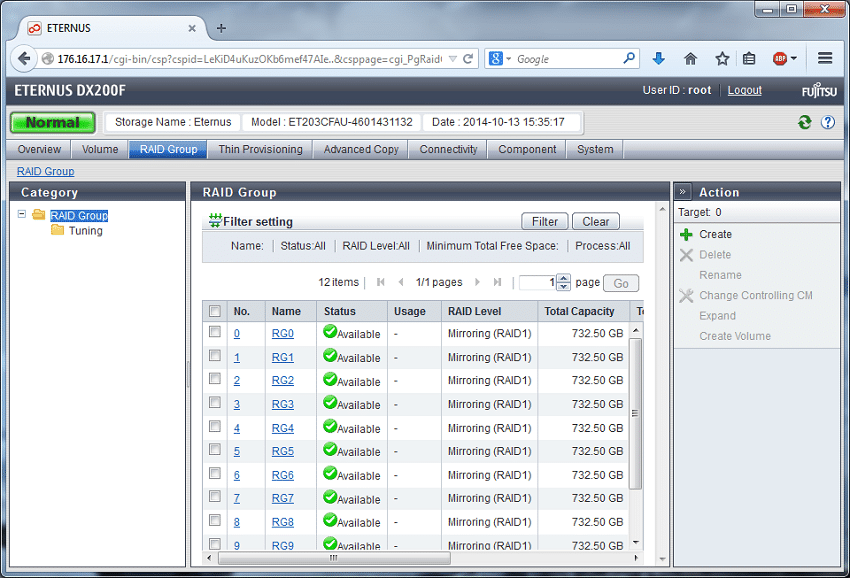850x578 pixels.
Task: Open the System tab
Action: point(595,149)
